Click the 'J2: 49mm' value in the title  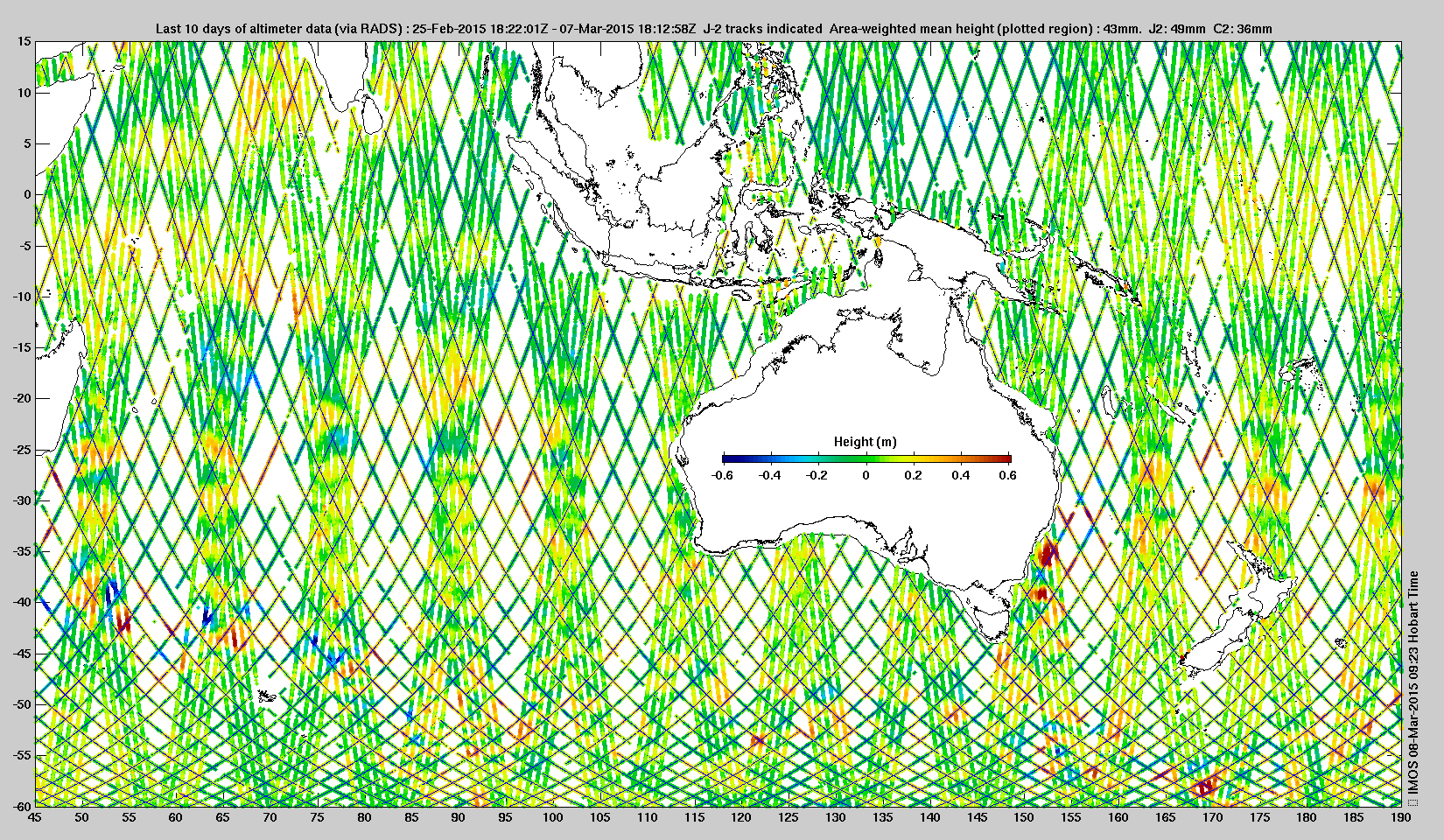tap(1175, 29)
